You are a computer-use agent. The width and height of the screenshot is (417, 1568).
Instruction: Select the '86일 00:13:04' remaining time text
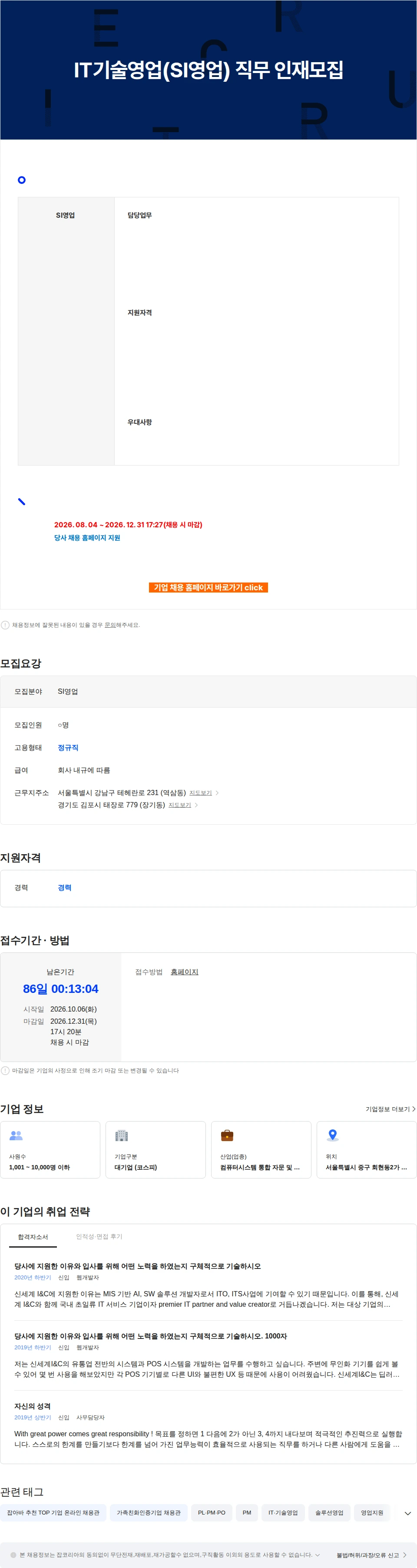click(x=60, y=989)
